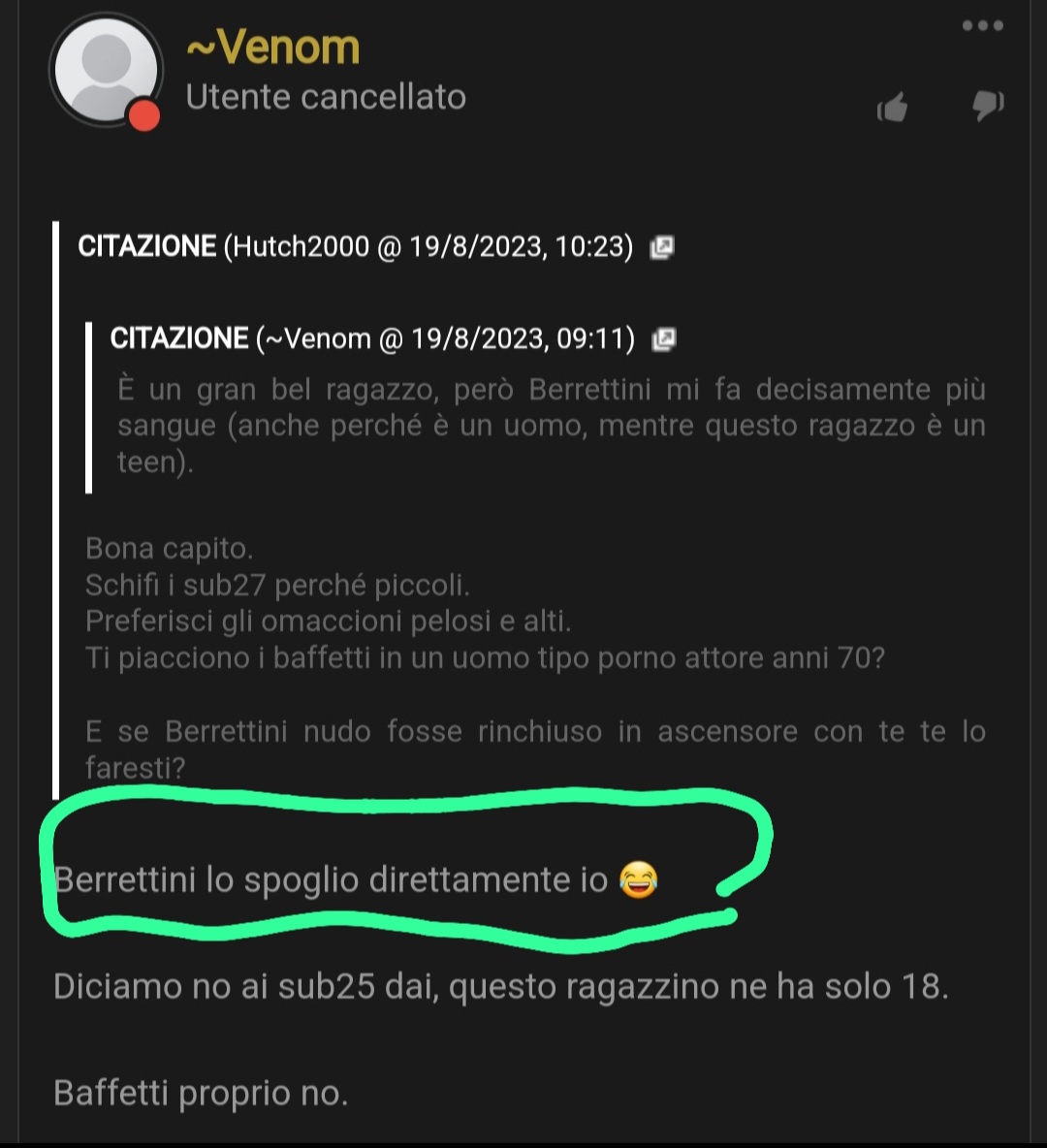Click the quoted 'E se Berrettini nudo' sentence
Viewport: 1047px width, 1148px height.
pyautogui.click(x=535, y=749)
